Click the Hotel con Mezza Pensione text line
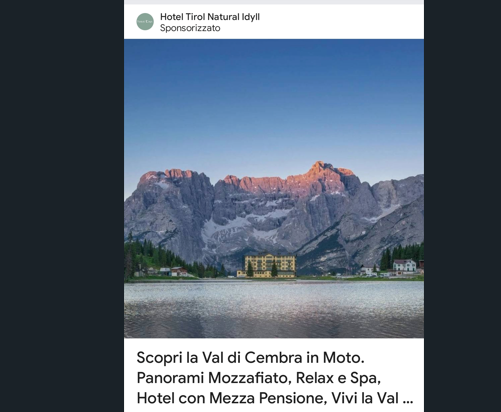Screen dimensions: 501x412 pos(230,398)
